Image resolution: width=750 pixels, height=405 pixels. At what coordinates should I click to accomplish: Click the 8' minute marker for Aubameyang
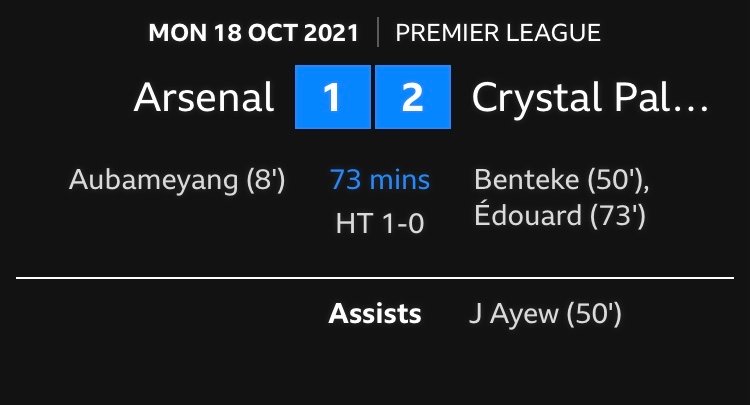pyautogui.click(x=265, y=181)
